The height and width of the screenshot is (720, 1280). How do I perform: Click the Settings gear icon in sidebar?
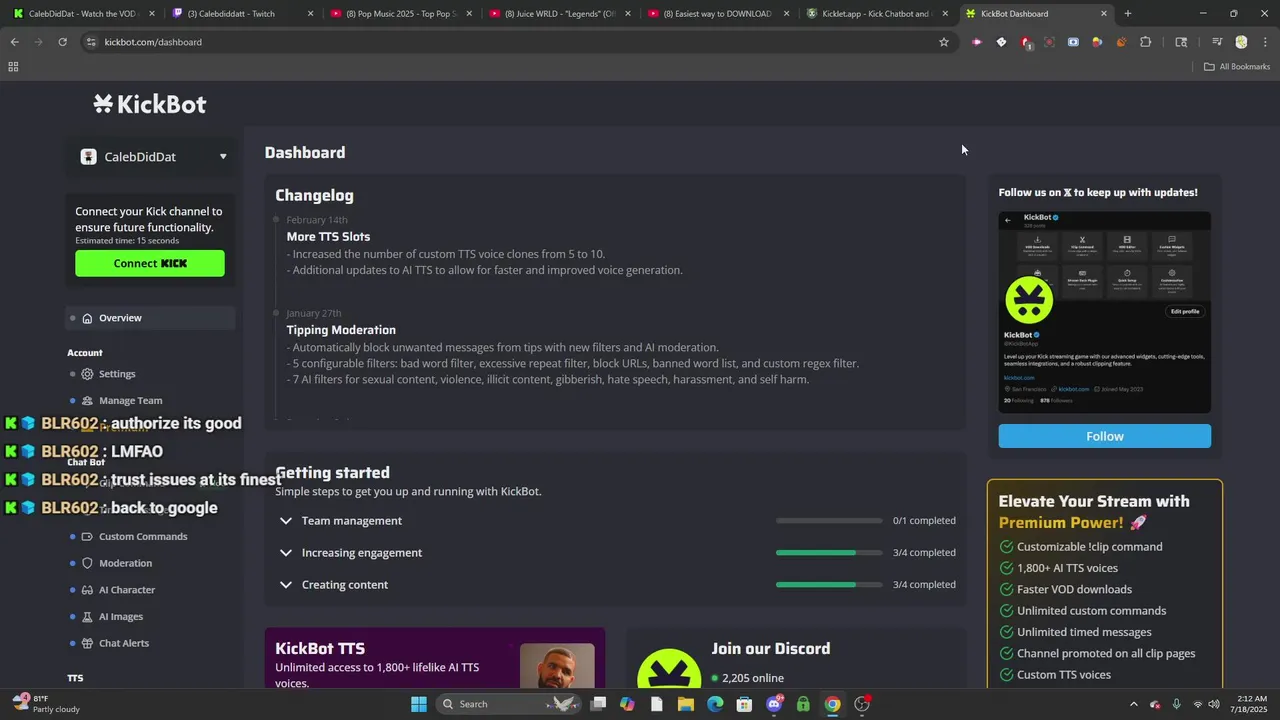tap(87, 374)
